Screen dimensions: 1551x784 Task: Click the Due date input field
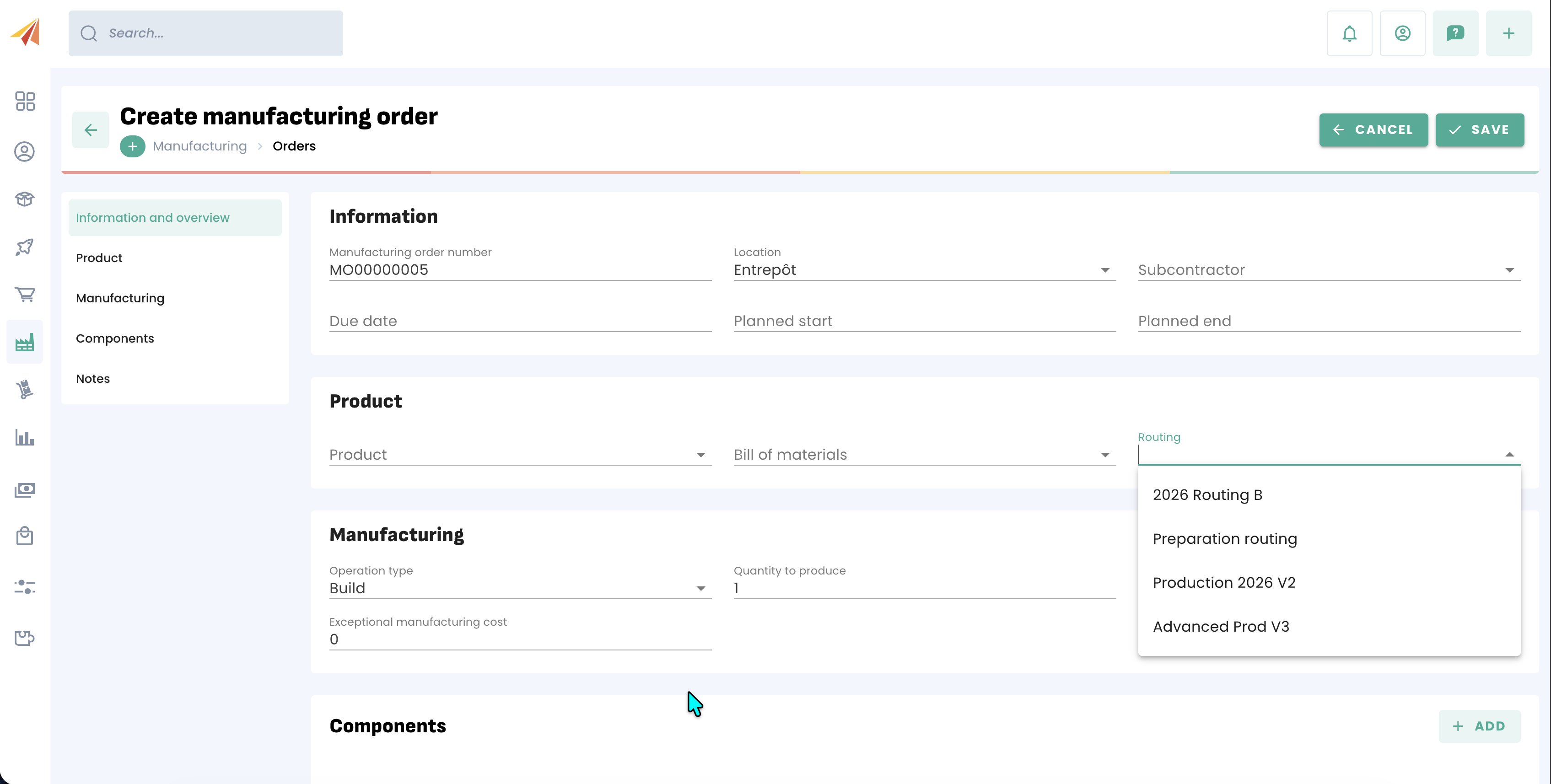[x=520, y=321]
